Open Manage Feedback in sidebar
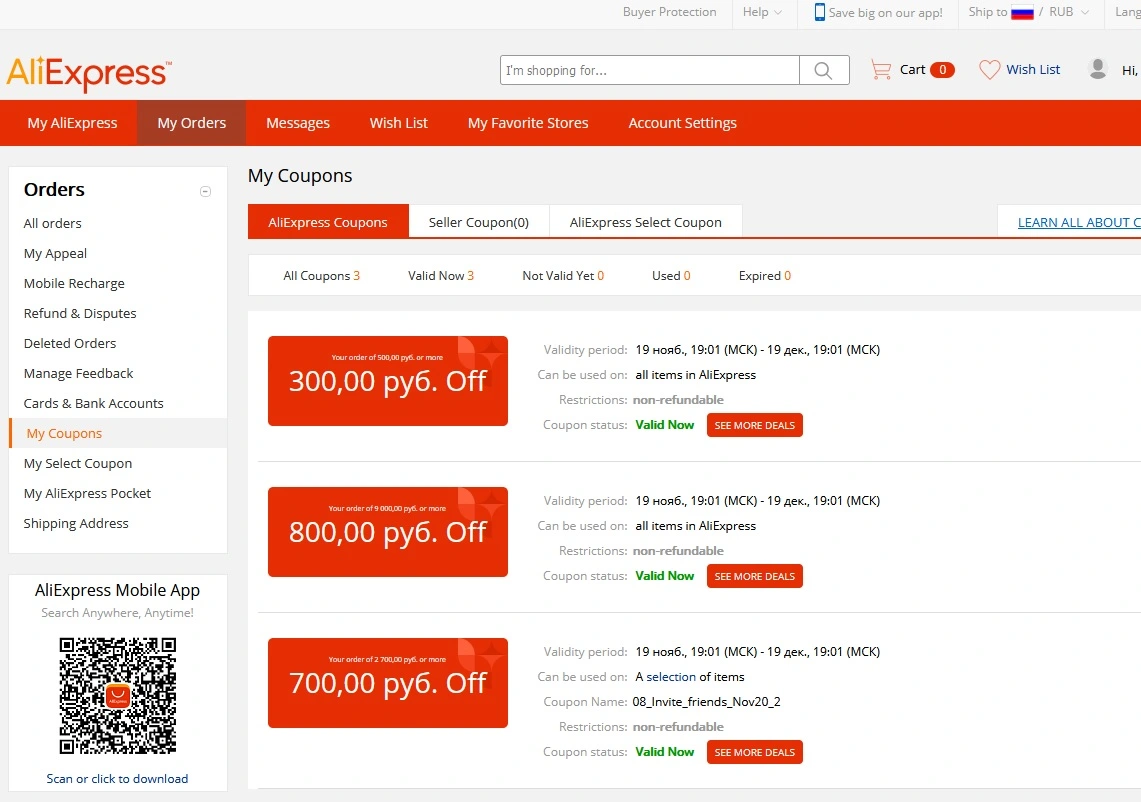 79,373
